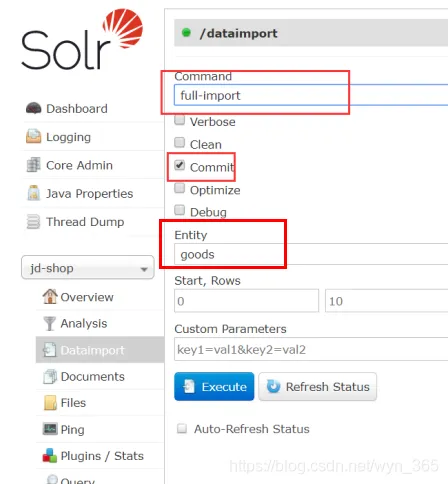
Task: Select the Dataimport menu item
Action: [100, 350]
